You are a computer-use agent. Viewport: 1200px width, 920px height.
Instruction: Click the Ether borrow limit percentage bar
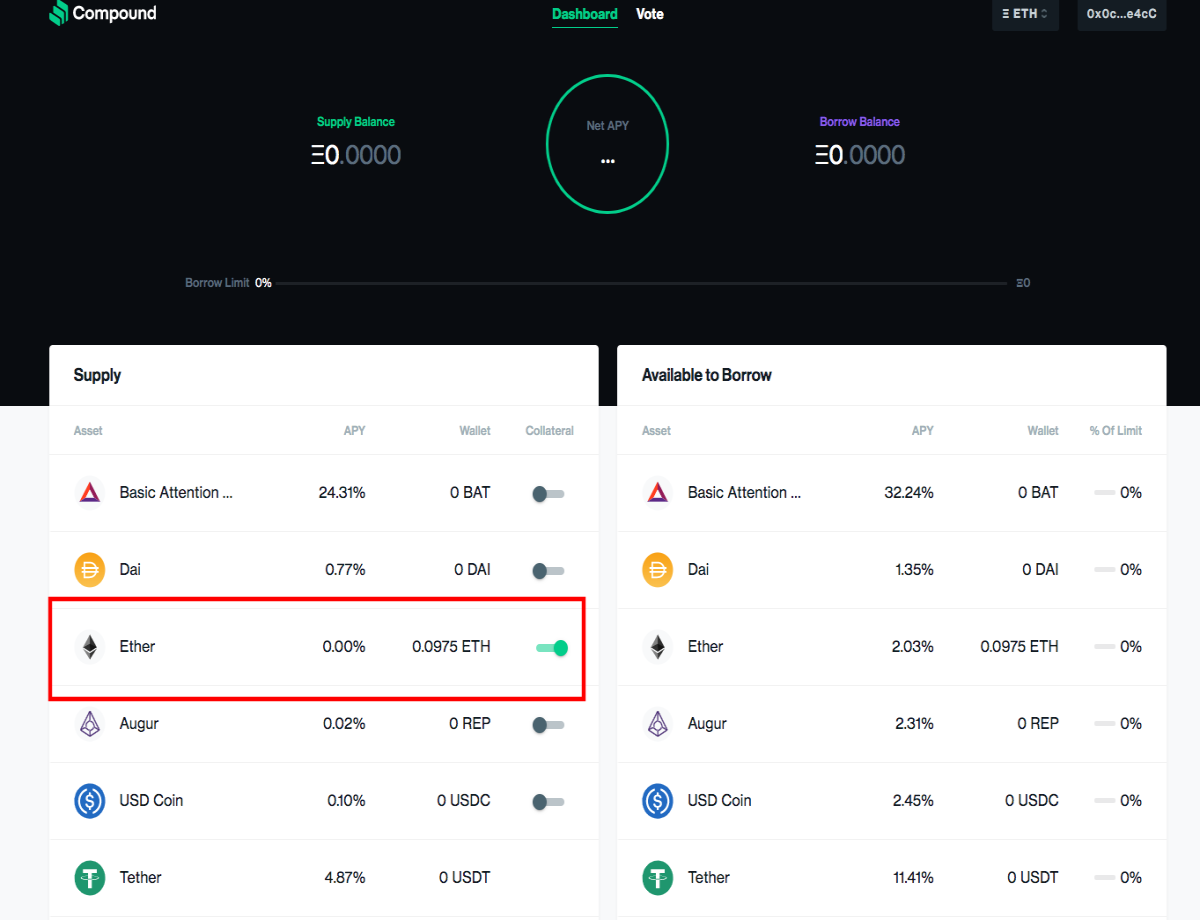pyautogui.click(x=1105, y=646)
